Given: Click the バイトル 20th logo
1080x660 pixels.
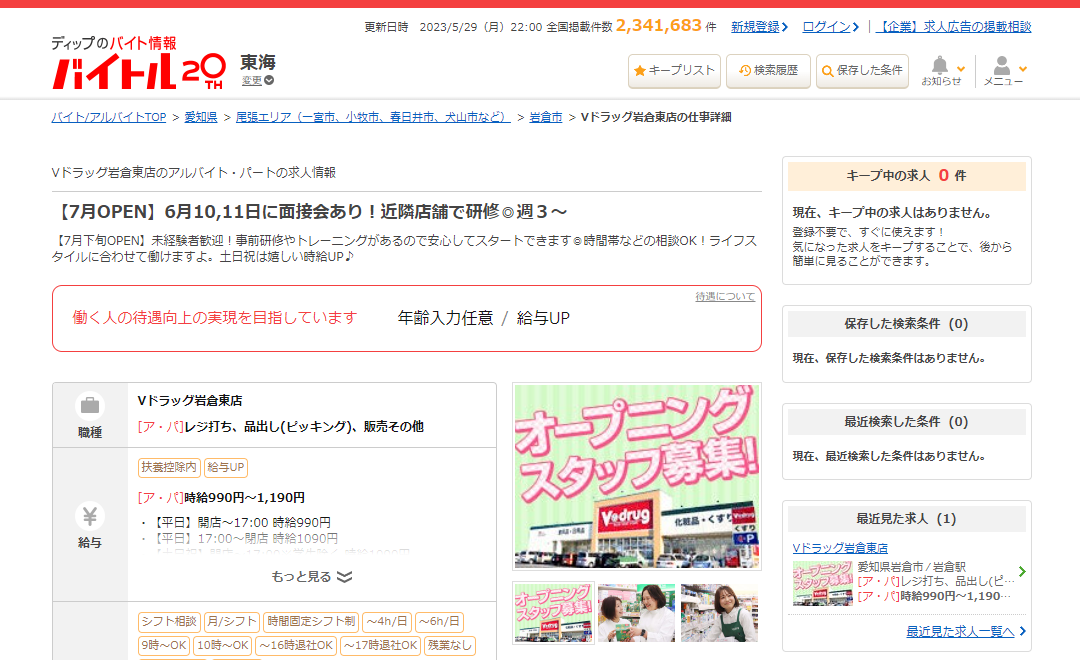Looking at the screenshot, I should tap(138, 71).
